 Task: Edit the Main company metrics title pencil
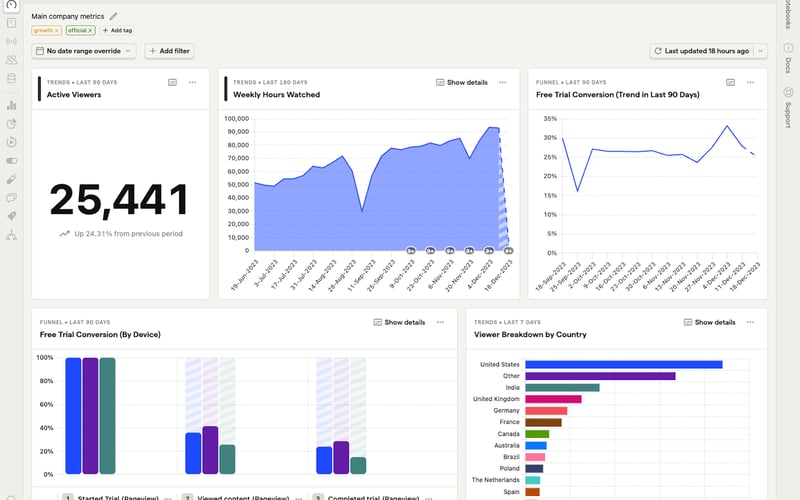tap(113, 16)
